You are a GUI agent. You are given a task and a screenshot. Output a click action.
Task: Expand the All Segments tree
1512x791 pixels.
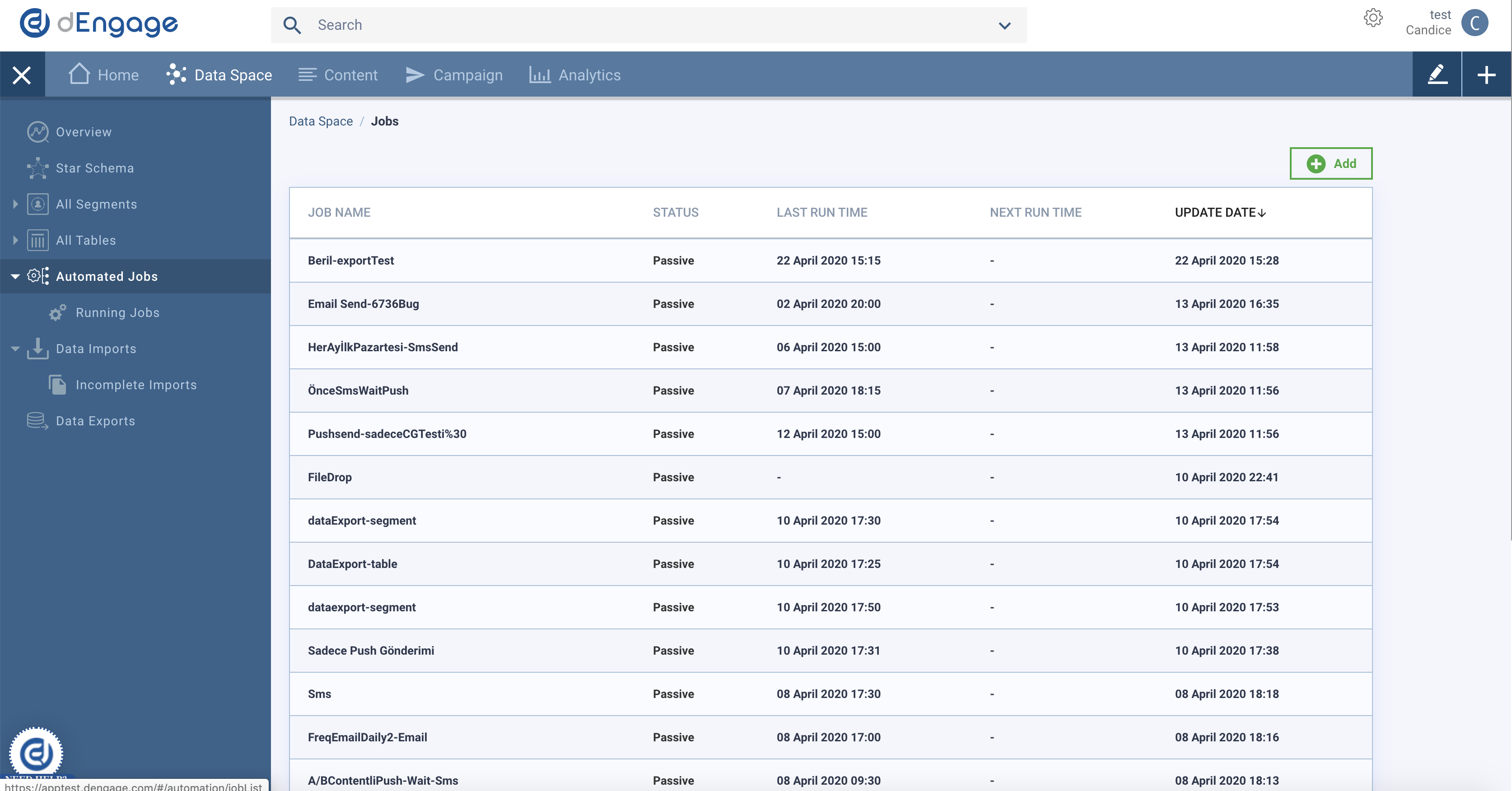(x=15, y=204)
